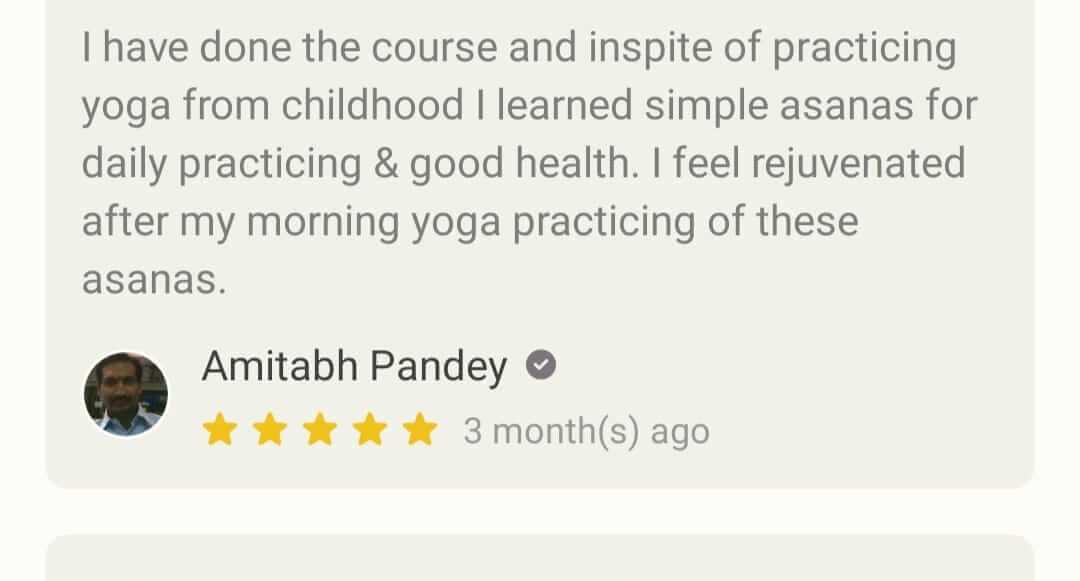Image resolution: width=1080 pixels, height=581 pixels.
Task: Select the second yellow rating star
Action: [269, 431]
